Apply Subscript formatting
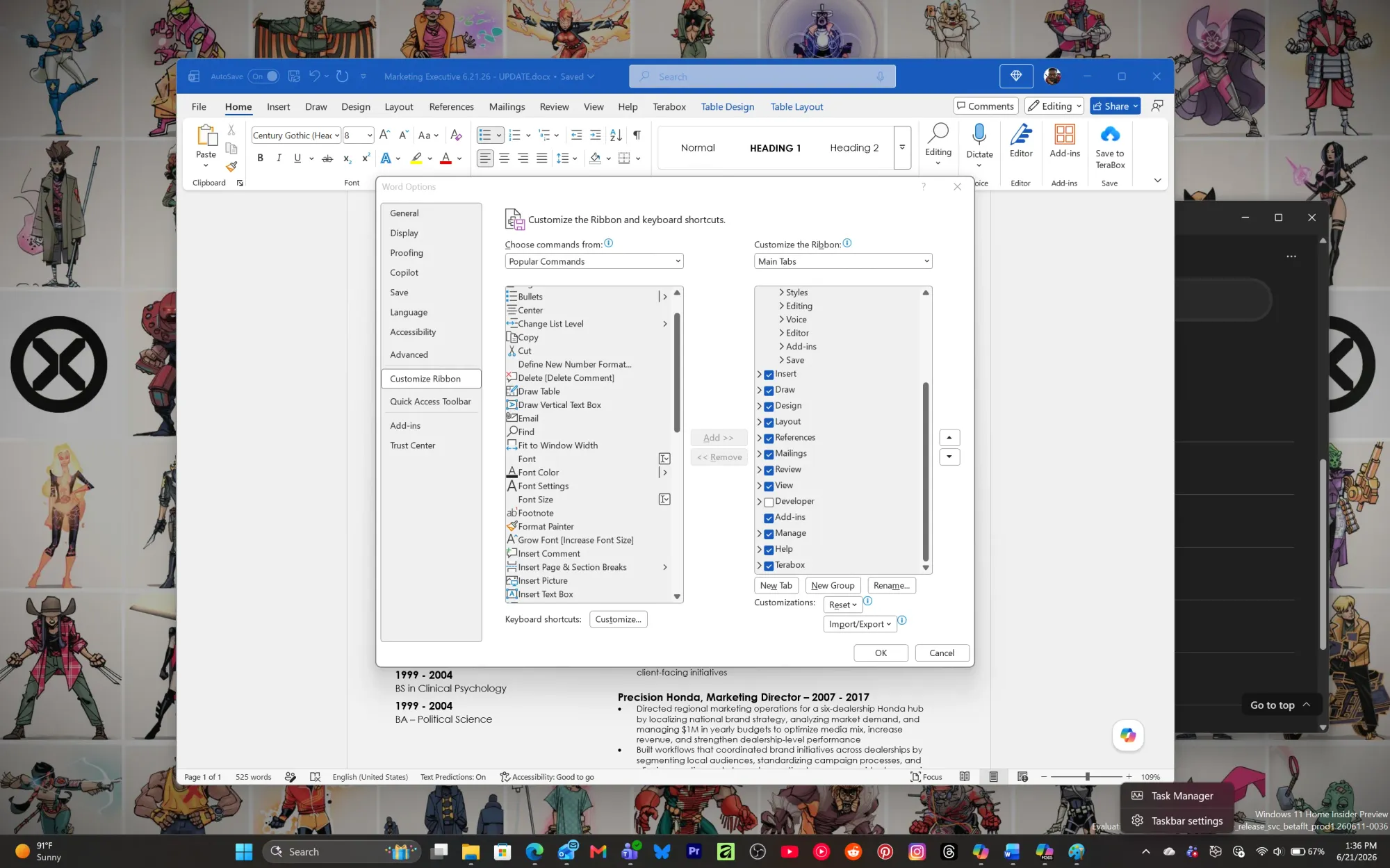 pos(347,158)
